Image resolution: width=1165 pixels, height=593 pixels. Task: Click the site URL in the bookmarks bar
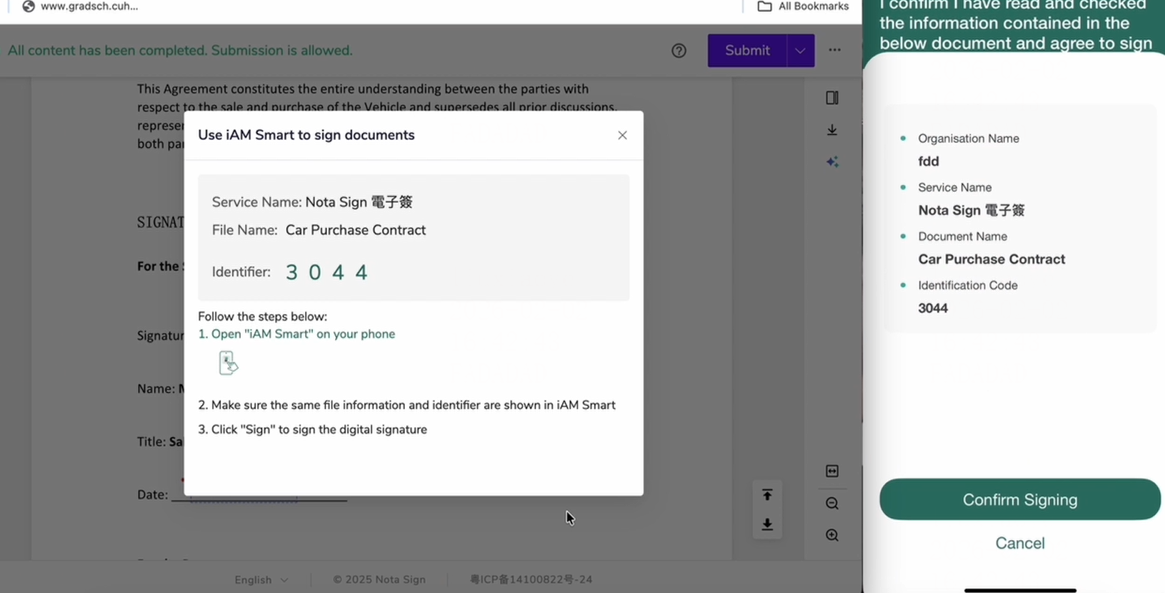pos(89,7)
